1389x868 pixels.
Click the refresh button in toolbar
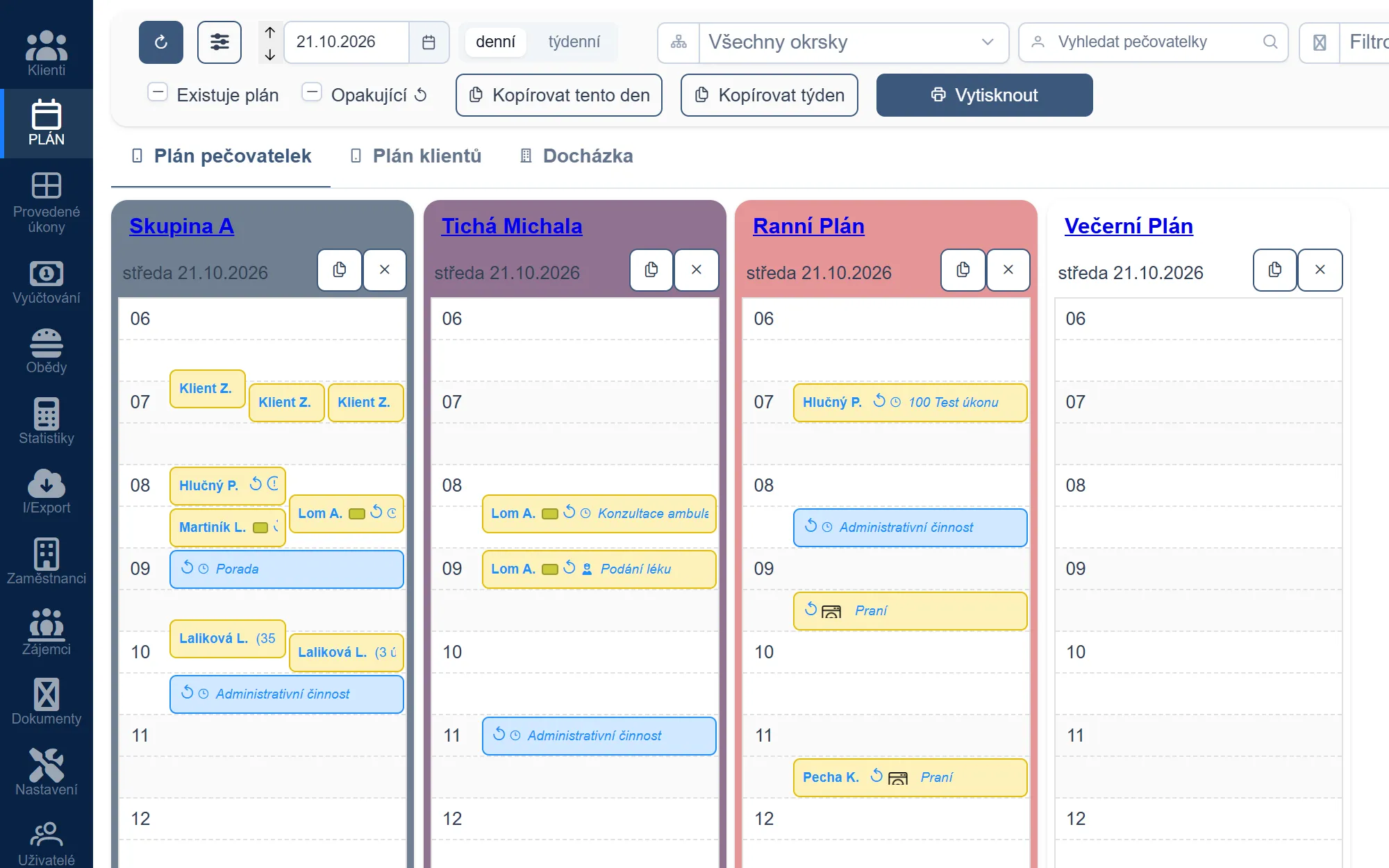[161, 42]
